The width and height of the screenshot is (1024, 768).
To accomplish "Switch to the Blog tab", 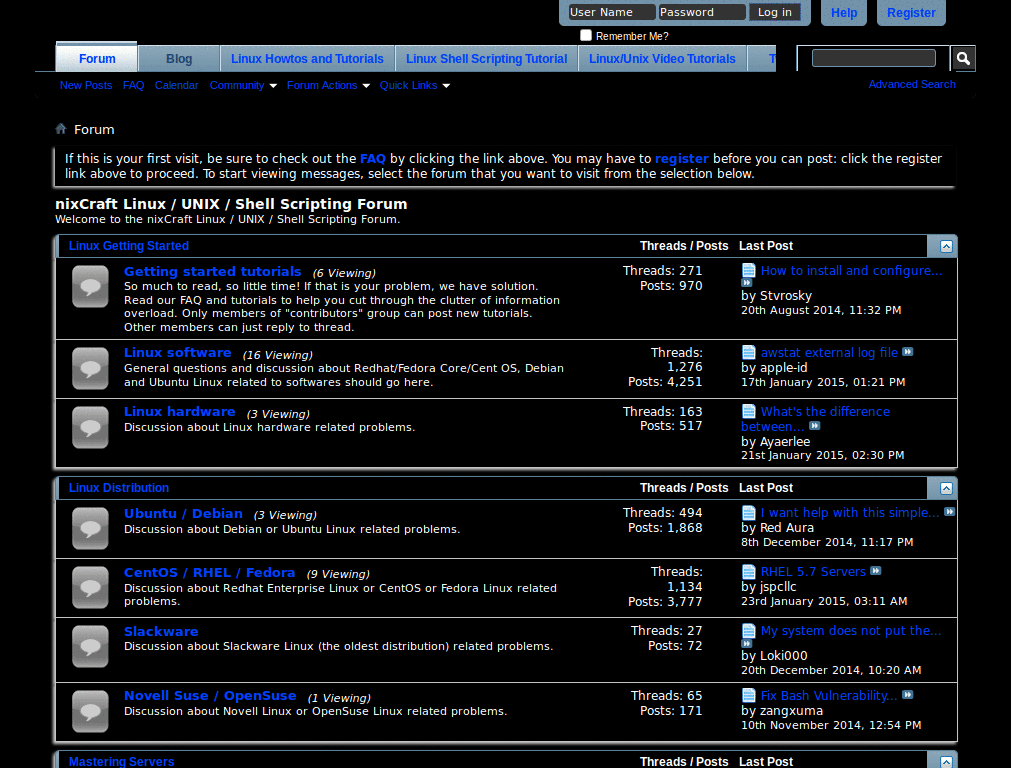I will [179, 59].
